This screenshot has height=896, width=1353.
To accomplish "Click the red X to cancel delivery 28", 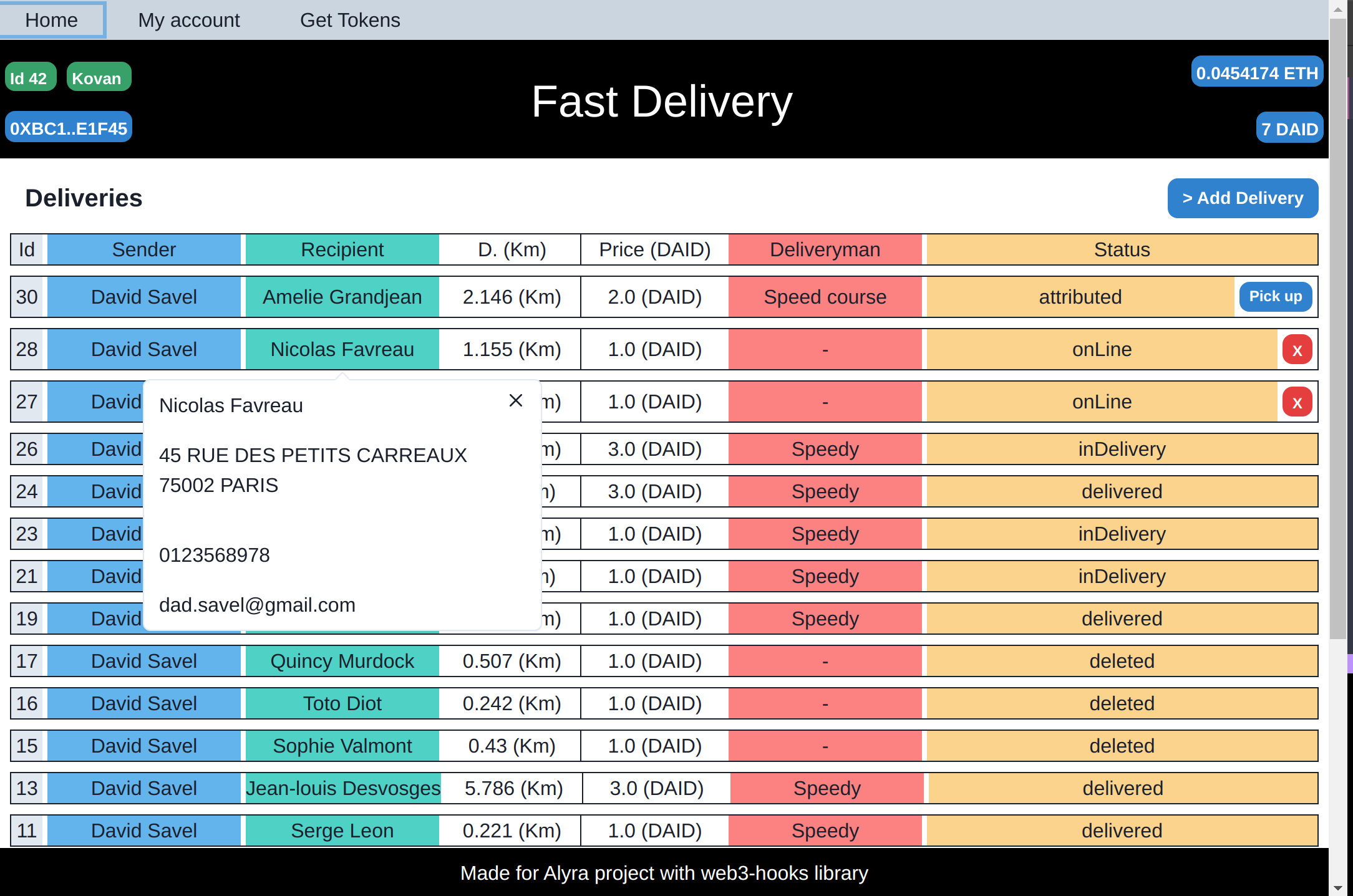I will (x=1297, y=349).
